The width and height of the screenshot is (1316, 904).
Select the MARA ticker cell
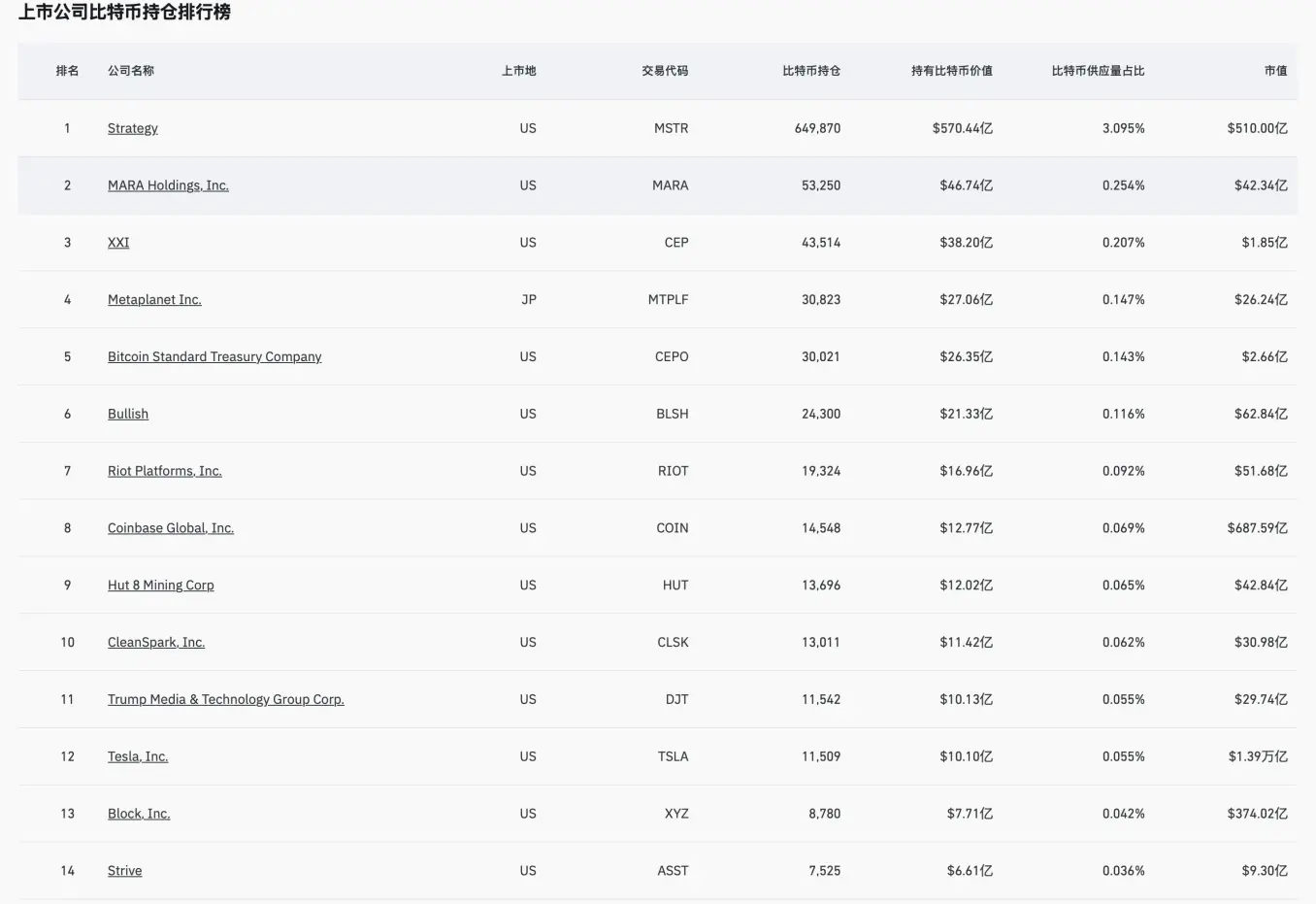[x=671, y=185]
